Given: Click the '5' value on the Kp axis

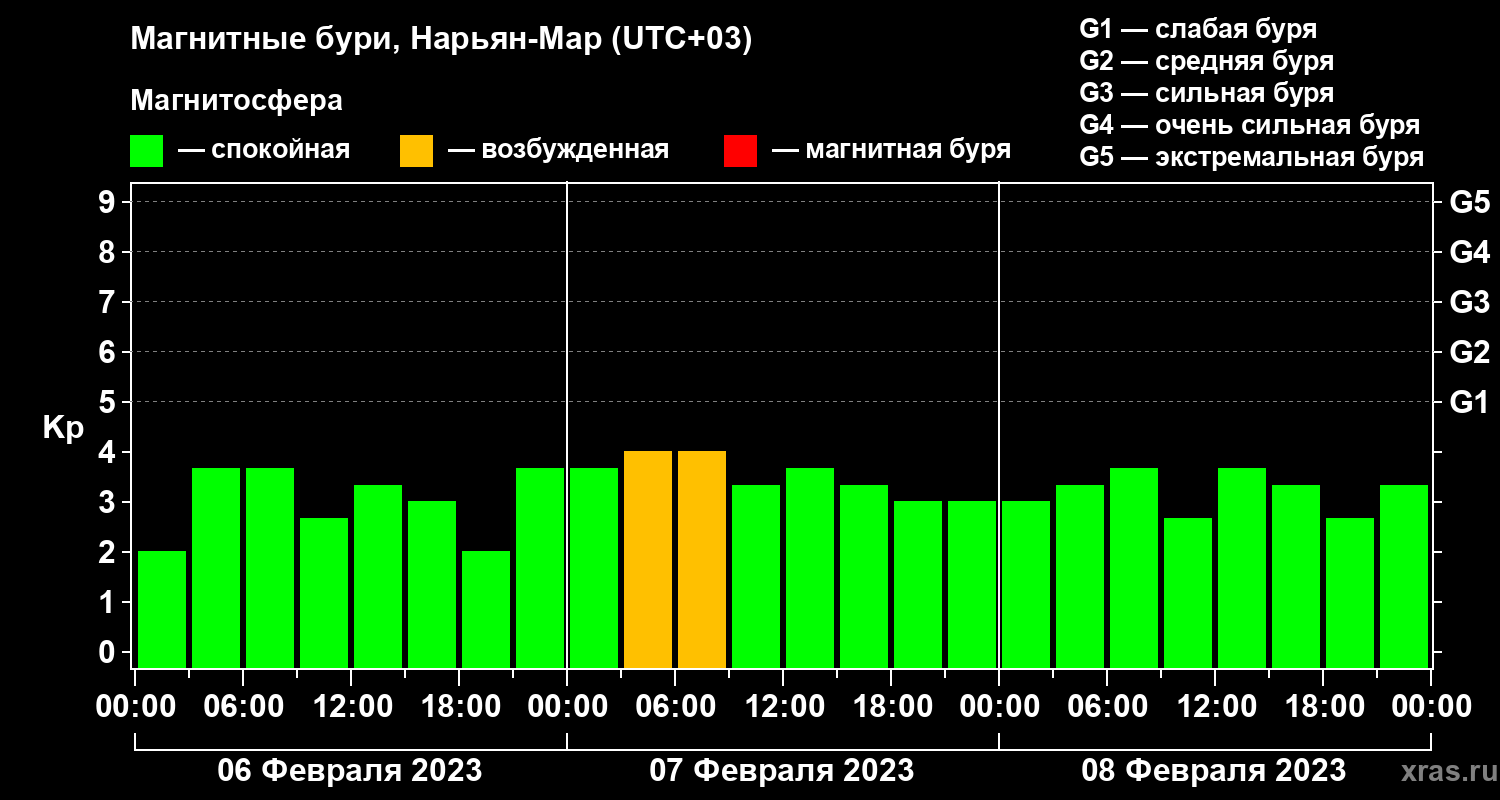Looking at the screenshot, I should [109, 402].
